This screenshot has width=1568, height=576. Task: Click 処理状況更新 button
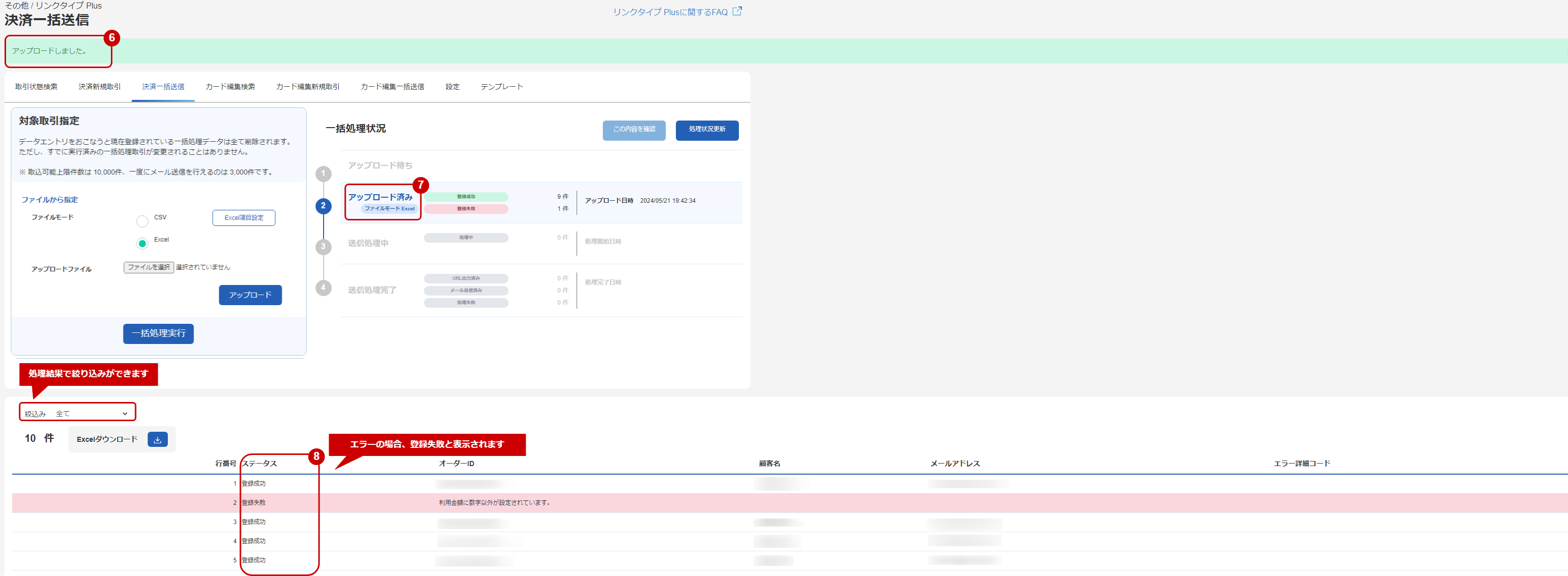tap(707, 130)
